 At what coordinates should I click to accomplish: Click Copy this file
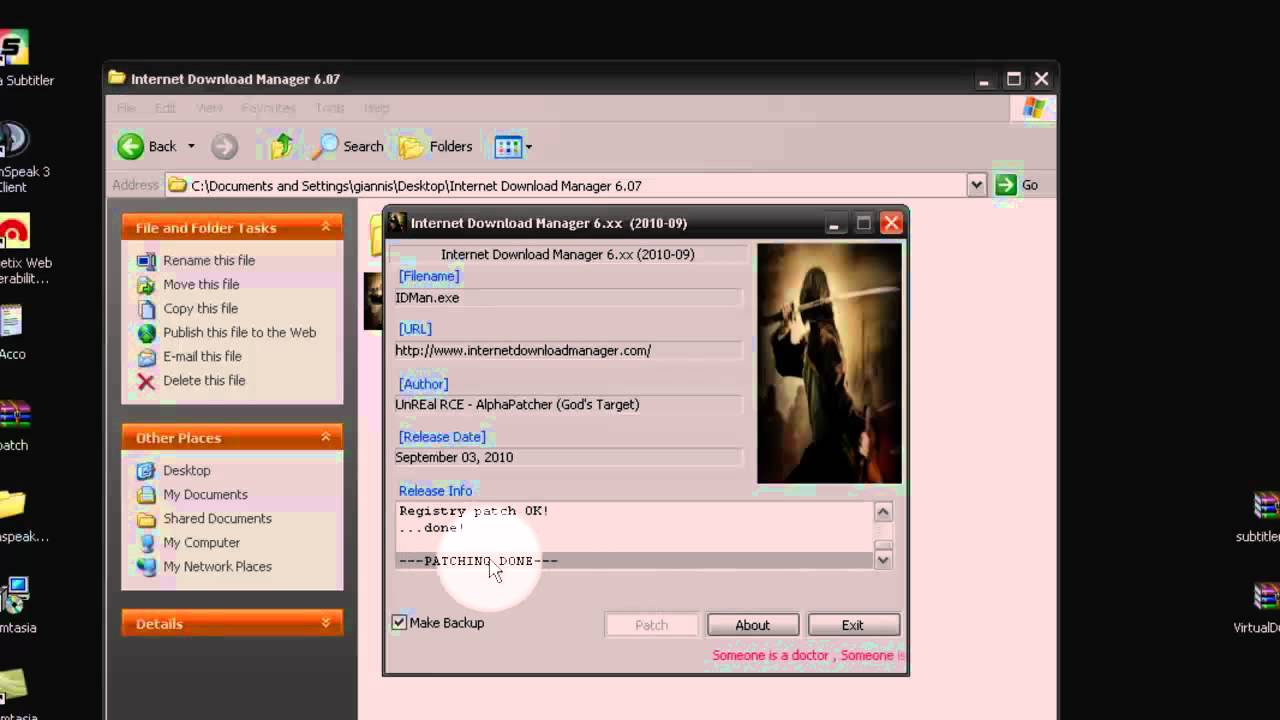point(200,308)
